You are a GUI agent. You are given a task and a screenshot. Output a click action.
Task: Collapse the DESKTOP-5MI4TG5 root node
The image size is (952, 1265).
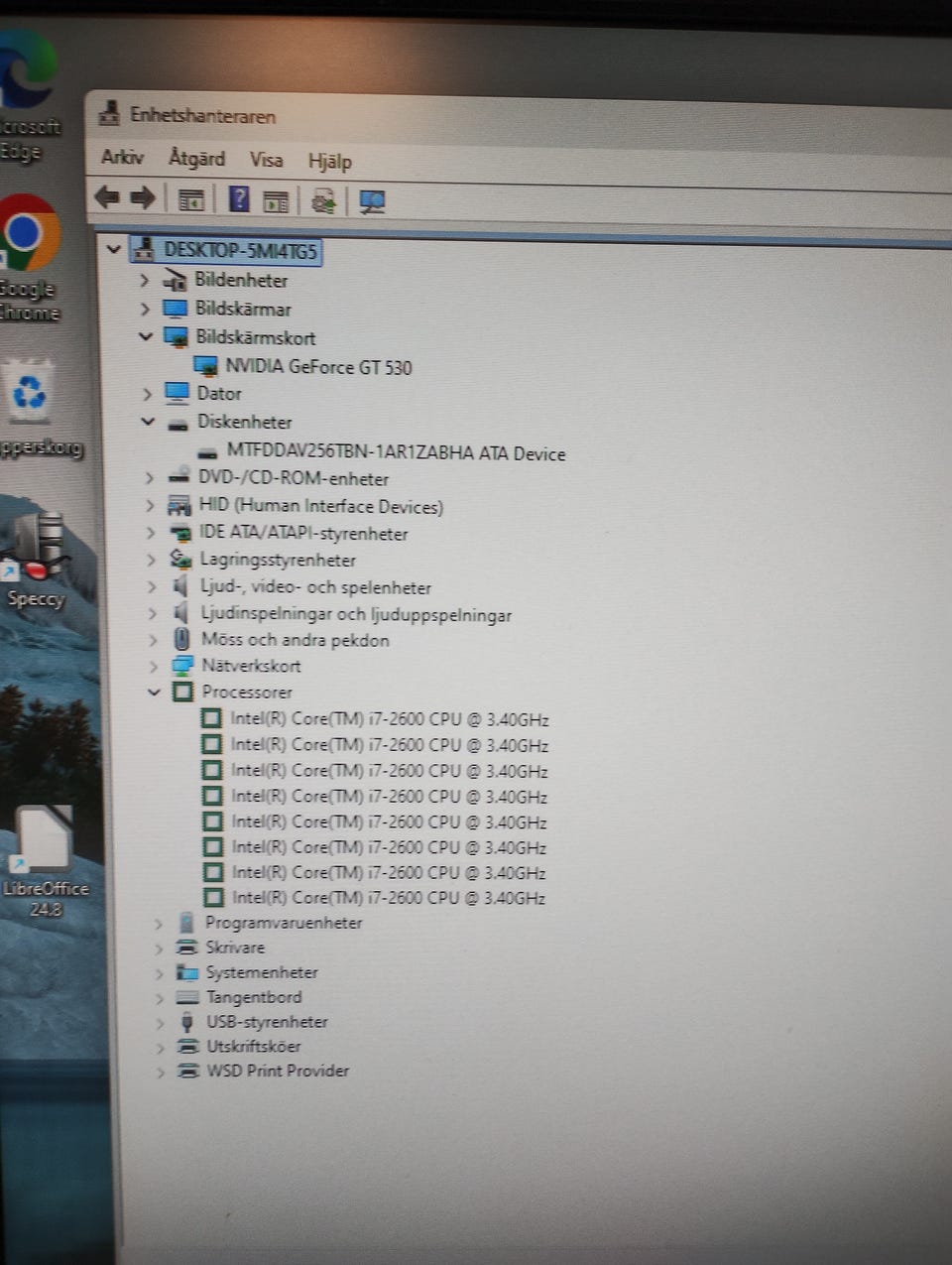113,249
